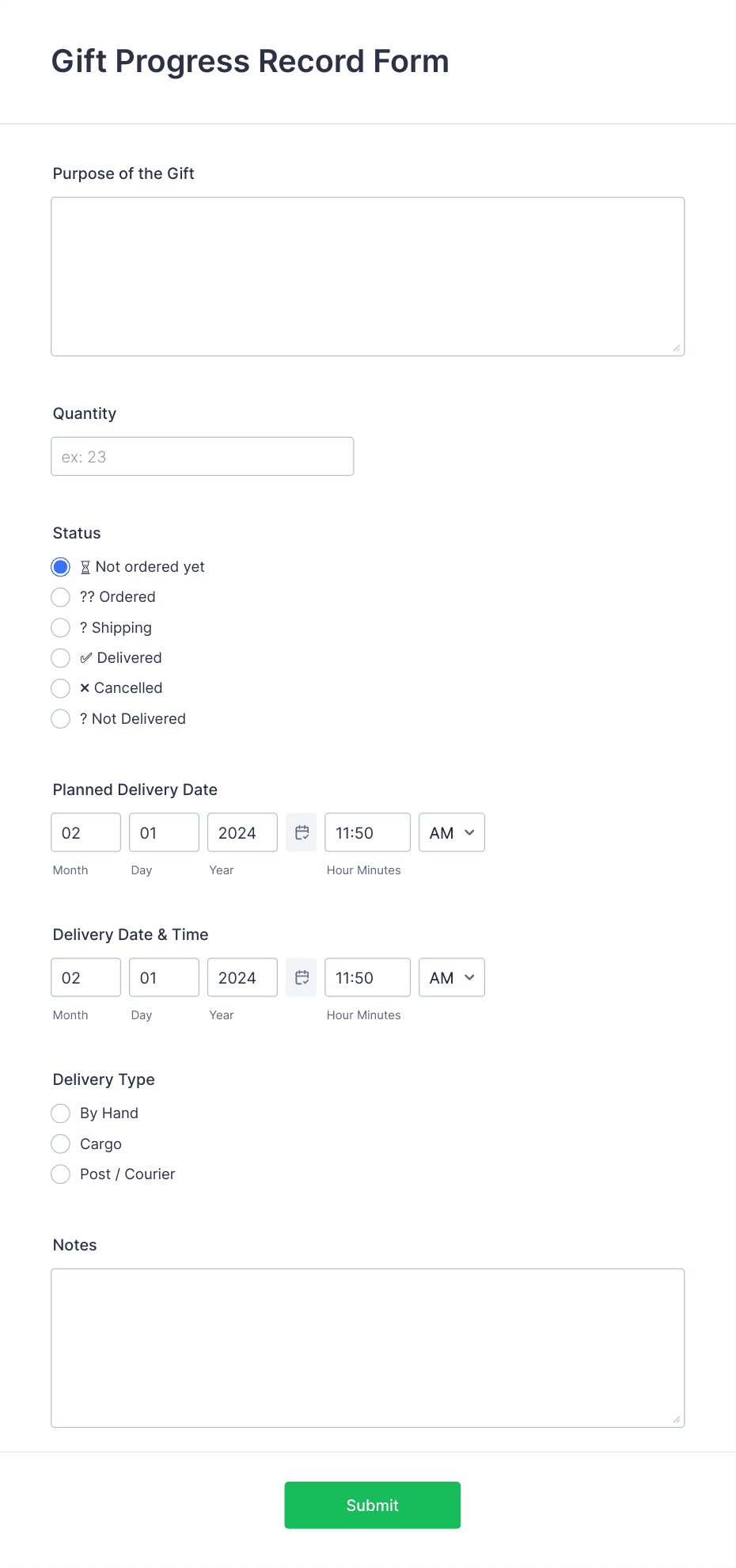Screen dimensions: 736x1568
Task: Open the AM/PM dropdown under Delivery Date & Time
Action: [451, 977]
